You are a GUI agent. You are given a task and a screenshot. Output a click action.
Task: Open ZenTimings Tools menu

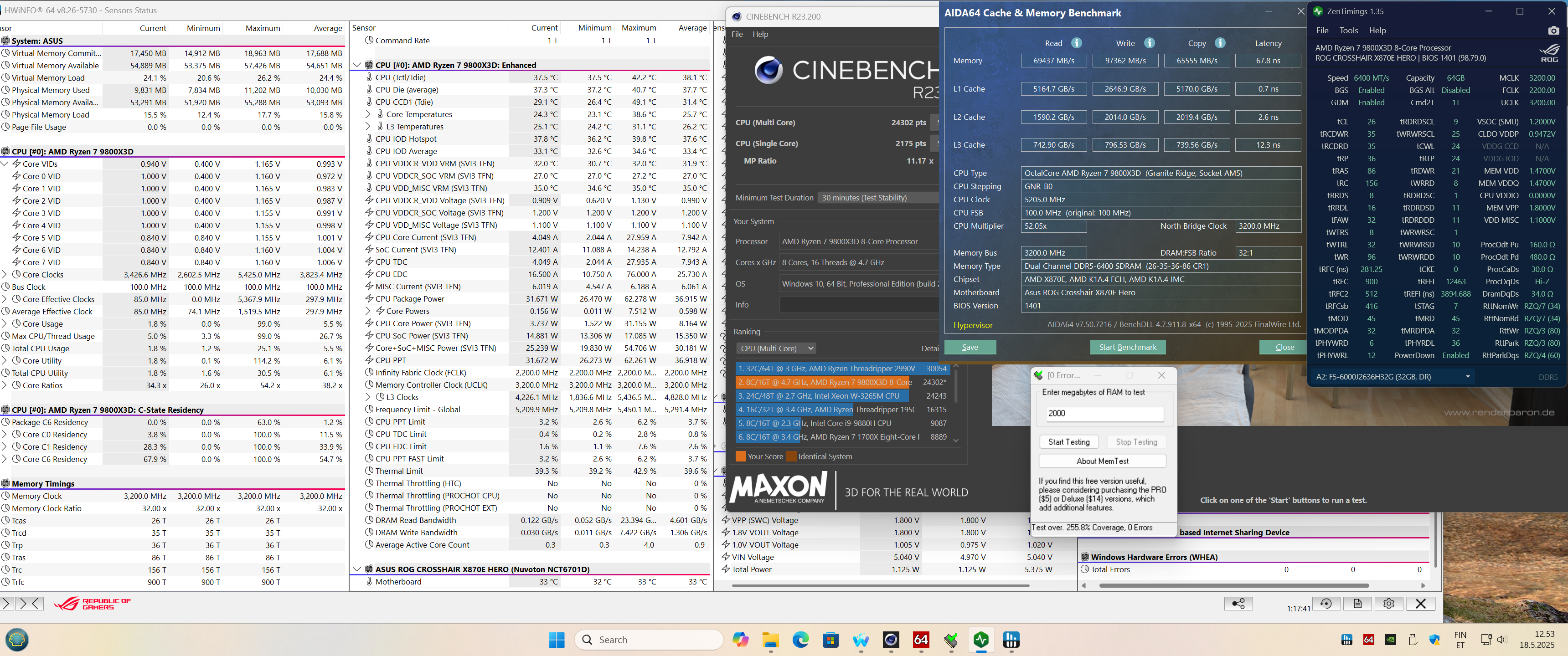point(1349,31)
